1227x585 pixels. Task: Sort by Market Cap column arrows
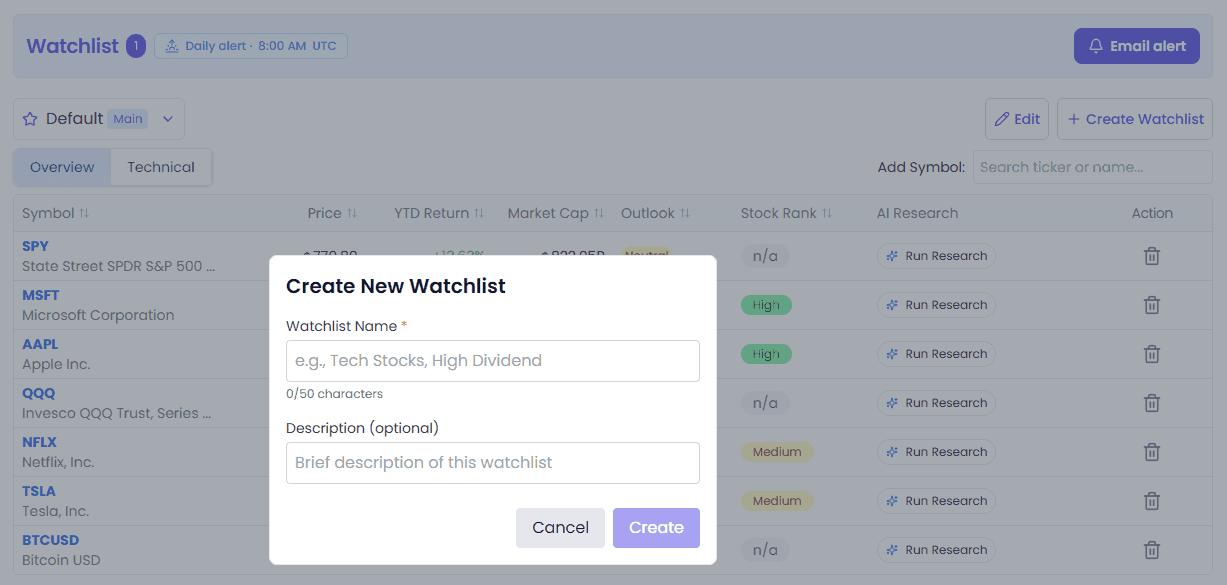click(x=599, y=213)
